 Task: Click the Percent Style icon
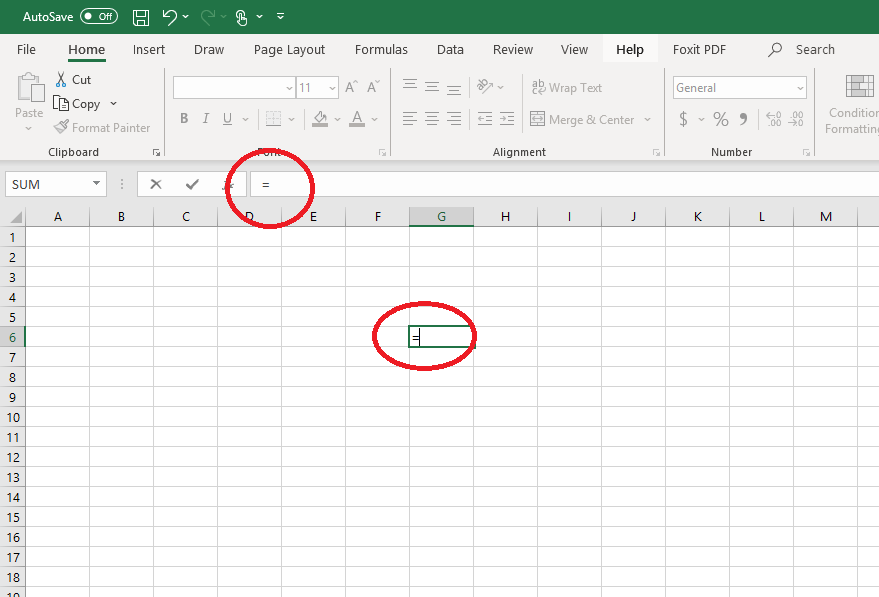pos(720,119)
